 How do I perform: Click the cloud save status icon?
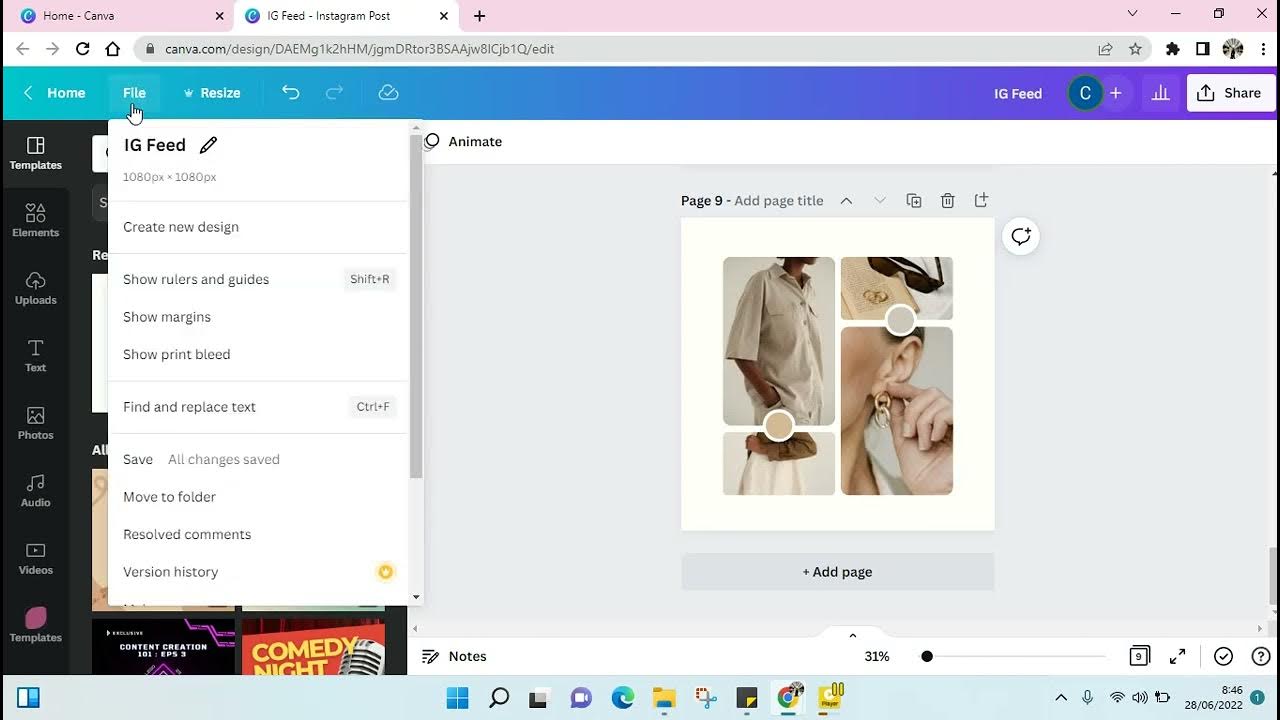(388, 92)
